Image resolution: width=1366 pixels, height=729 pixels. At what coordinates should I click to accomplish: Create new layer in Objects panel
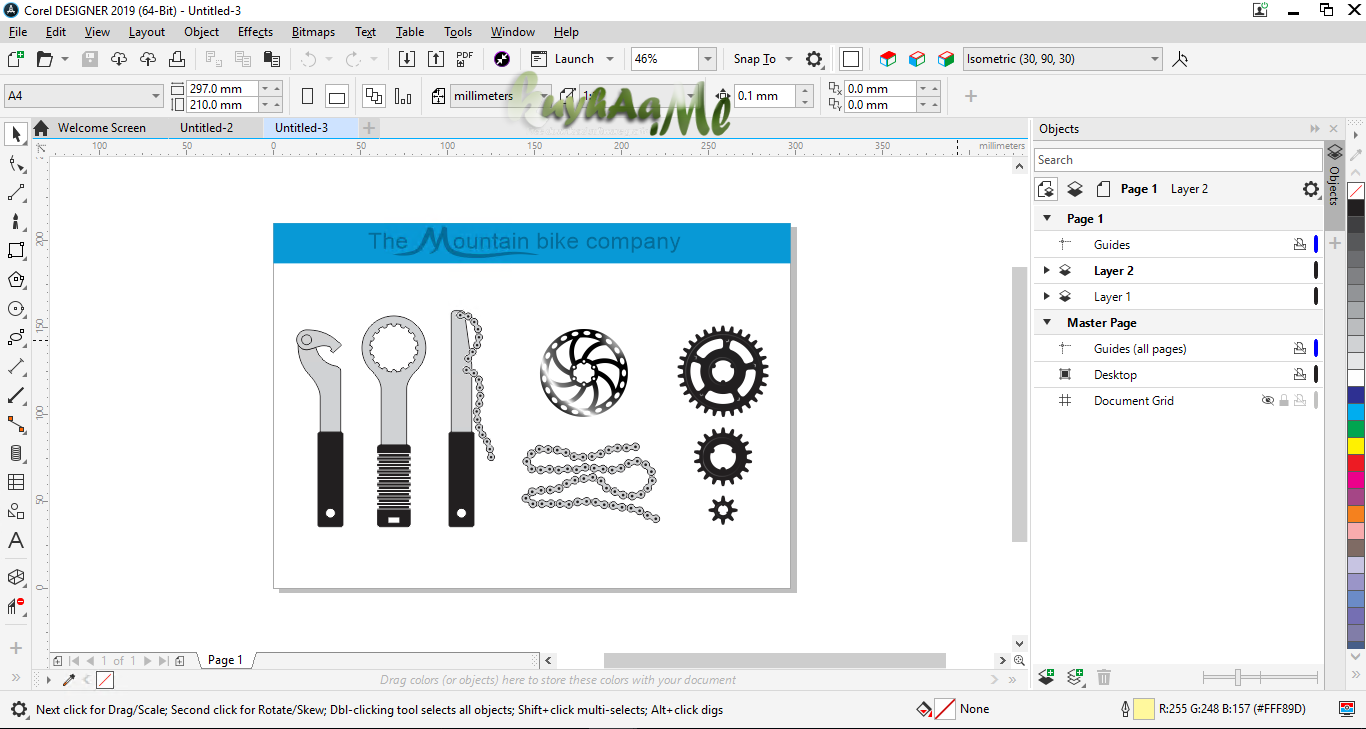click(x=1046, y=677)
